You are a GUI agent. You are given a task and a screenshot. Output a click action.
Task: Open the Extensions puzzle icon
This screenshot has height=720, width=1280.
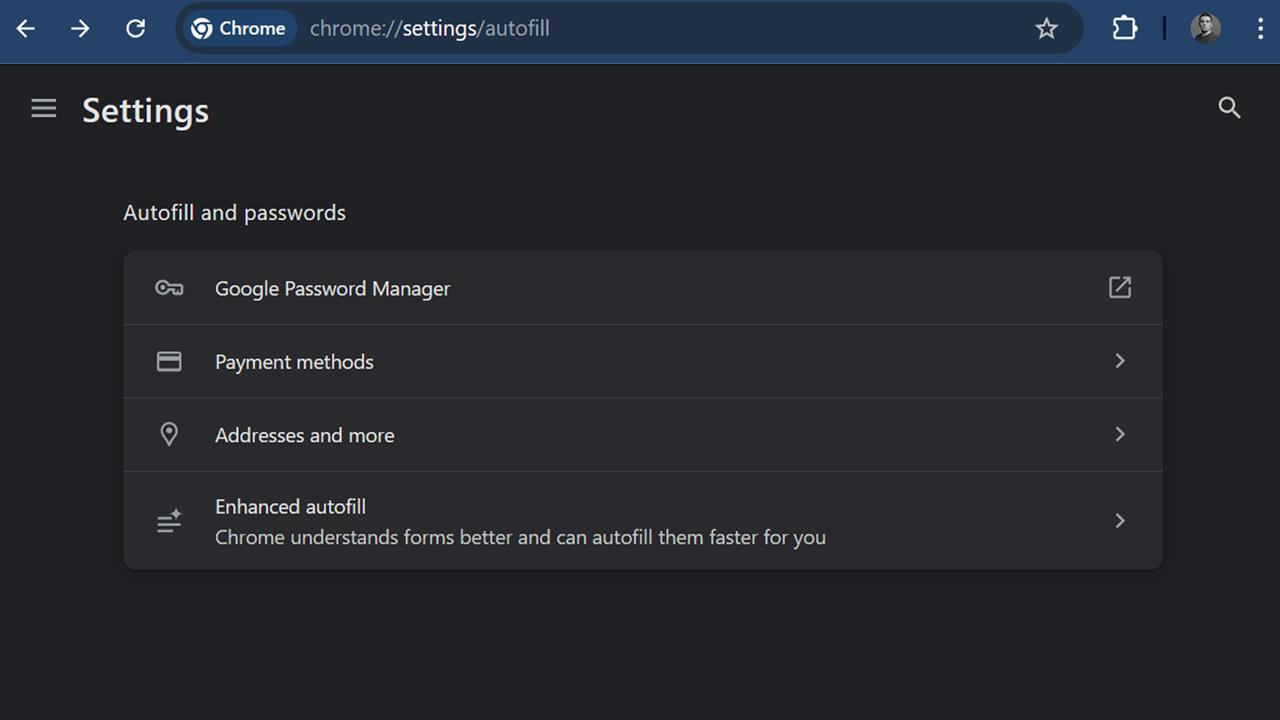[x=1125, y=28]
